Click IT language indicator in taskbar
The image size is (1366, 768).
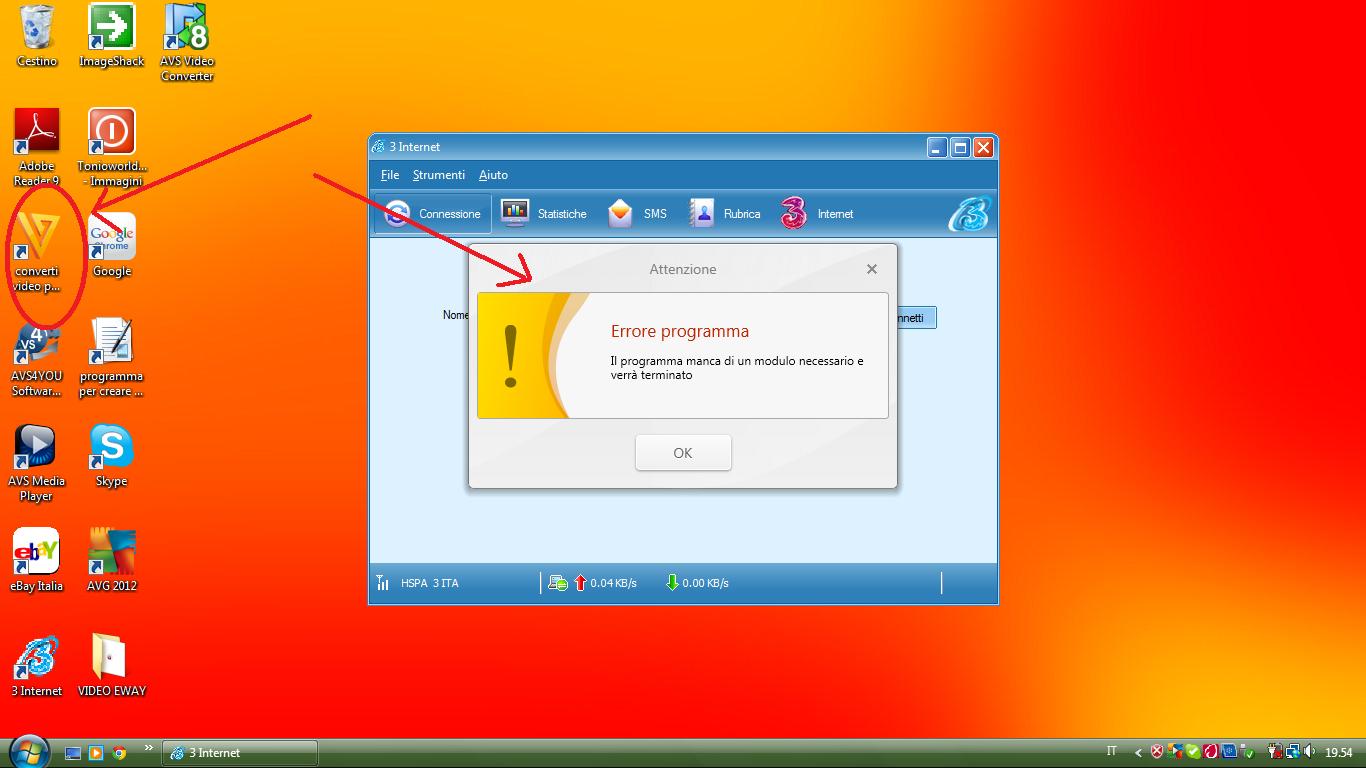(x=1112, y=751)
